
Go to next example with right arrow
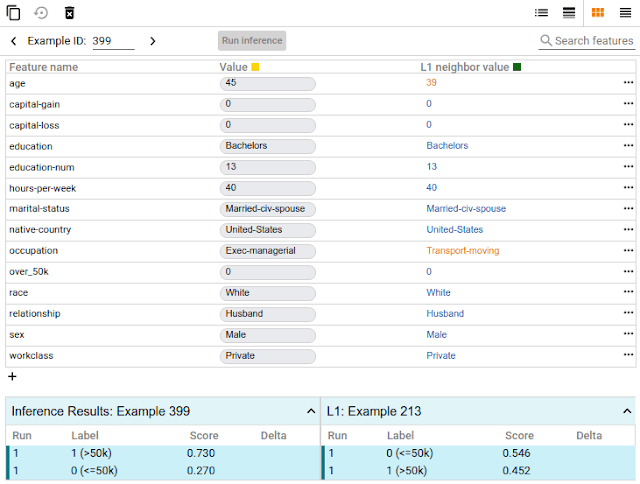(x=152, y=41)
